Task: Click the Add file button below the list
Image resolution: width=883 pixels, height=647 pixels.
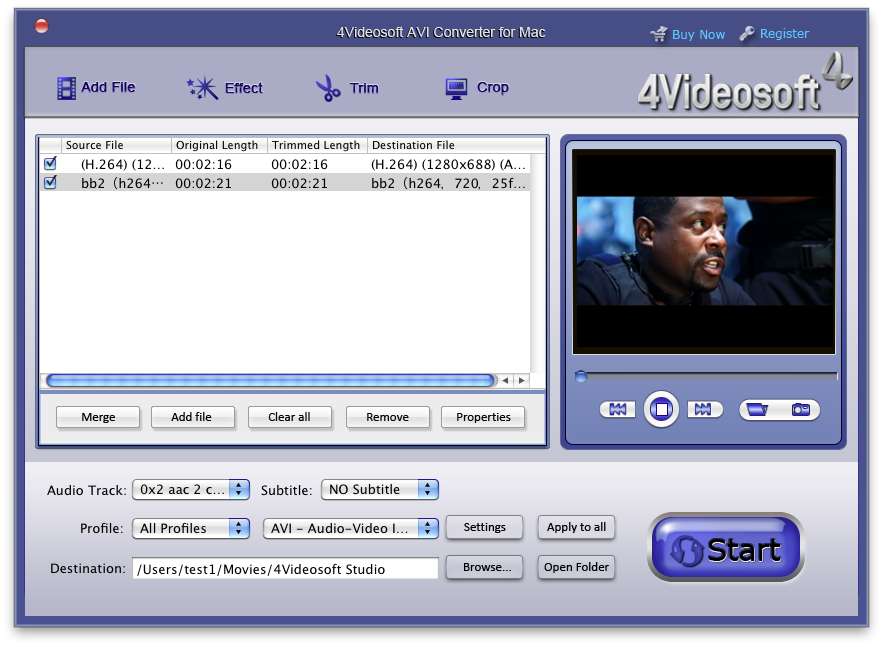Action: coord(192,417)
